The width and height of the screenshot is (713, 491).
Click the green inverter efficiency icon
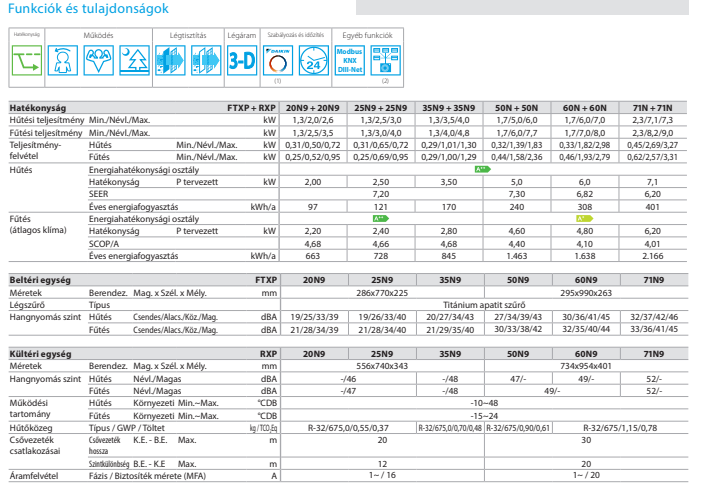click(27, 60)
